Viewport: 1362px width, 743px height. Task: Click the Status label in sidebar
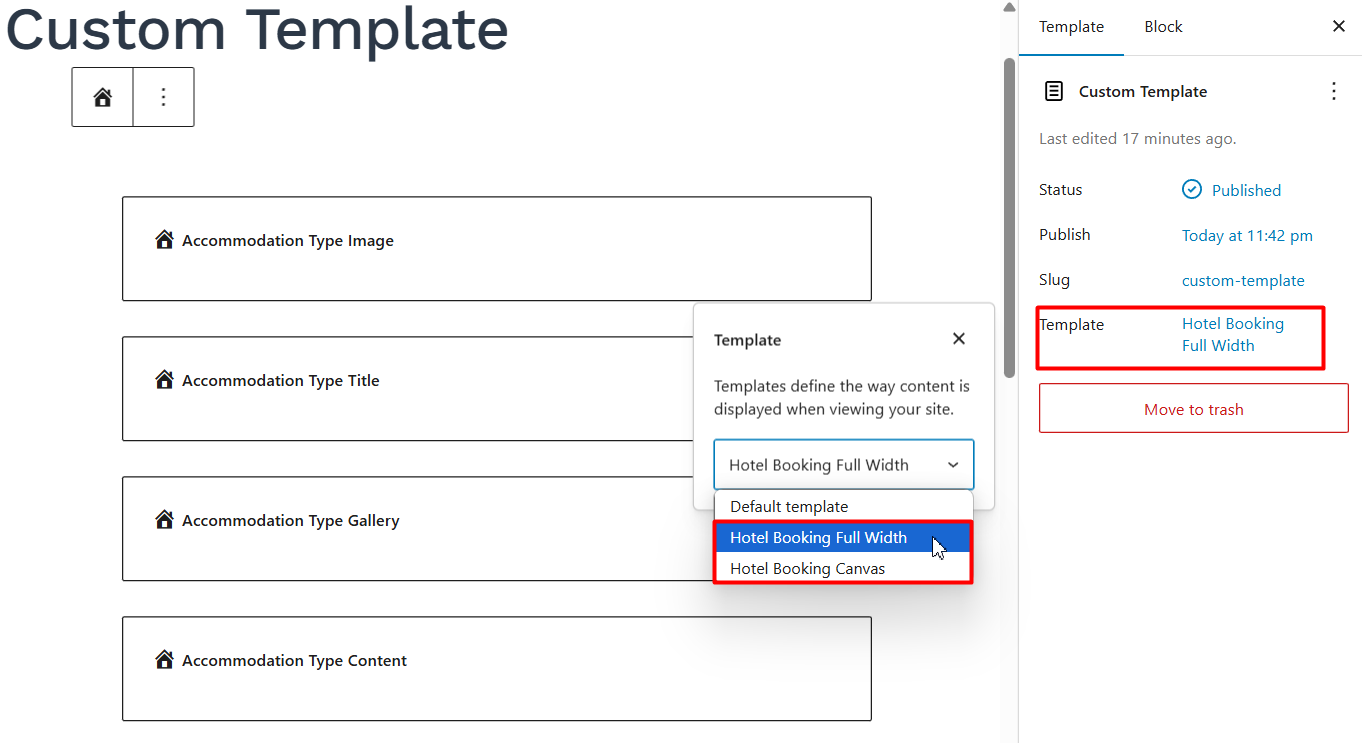1061,189
